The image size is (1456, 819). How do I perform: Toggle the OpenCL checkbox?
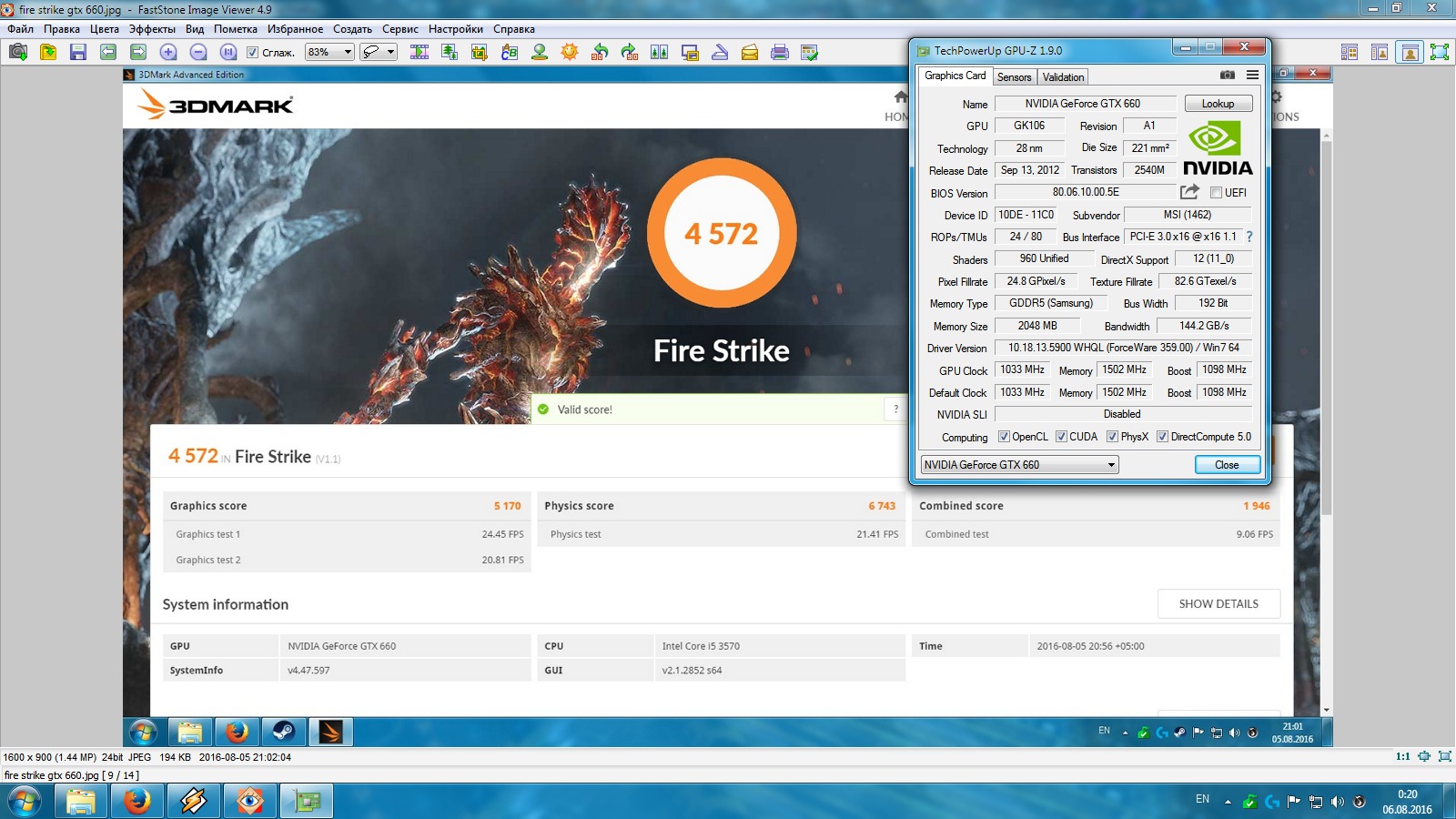(1004, 437)
